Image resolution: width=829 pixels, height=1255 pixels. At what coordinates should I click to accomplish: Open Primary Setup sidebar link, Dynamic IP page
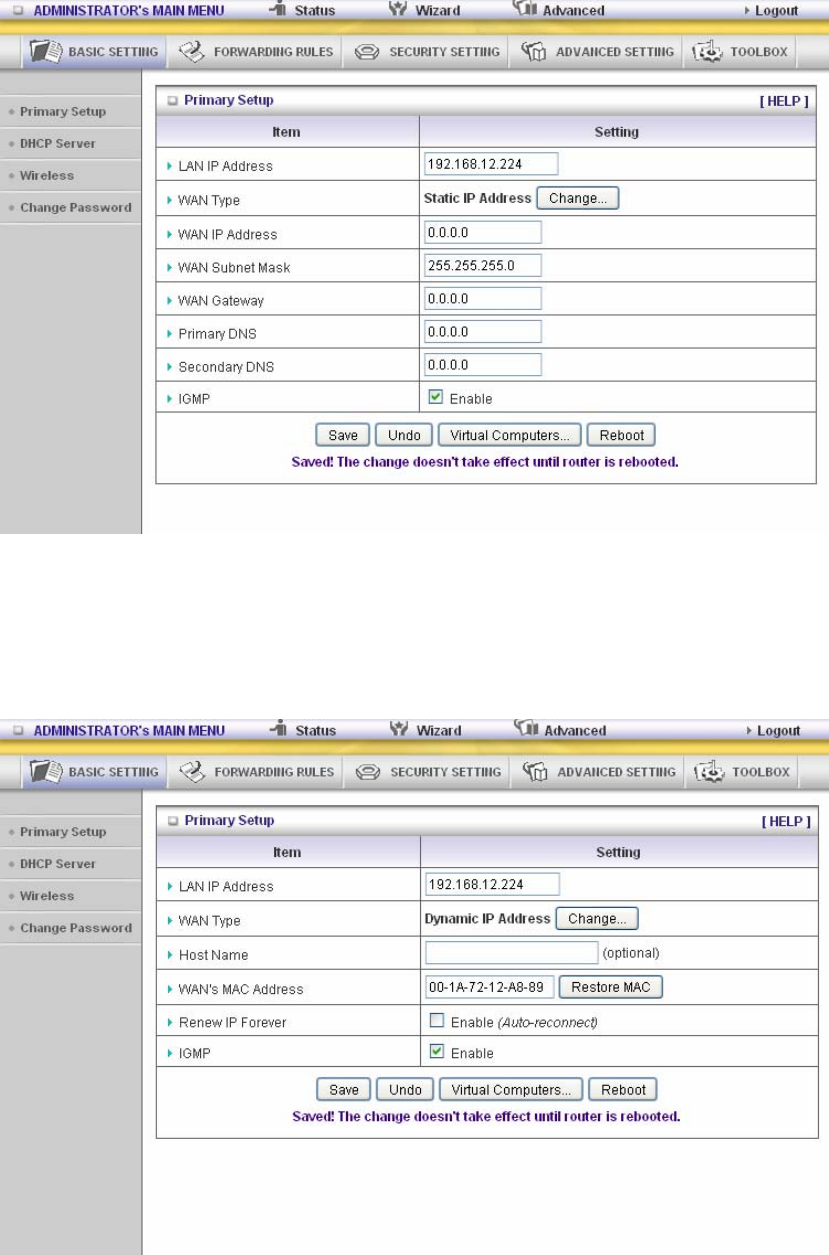point(62,832)
